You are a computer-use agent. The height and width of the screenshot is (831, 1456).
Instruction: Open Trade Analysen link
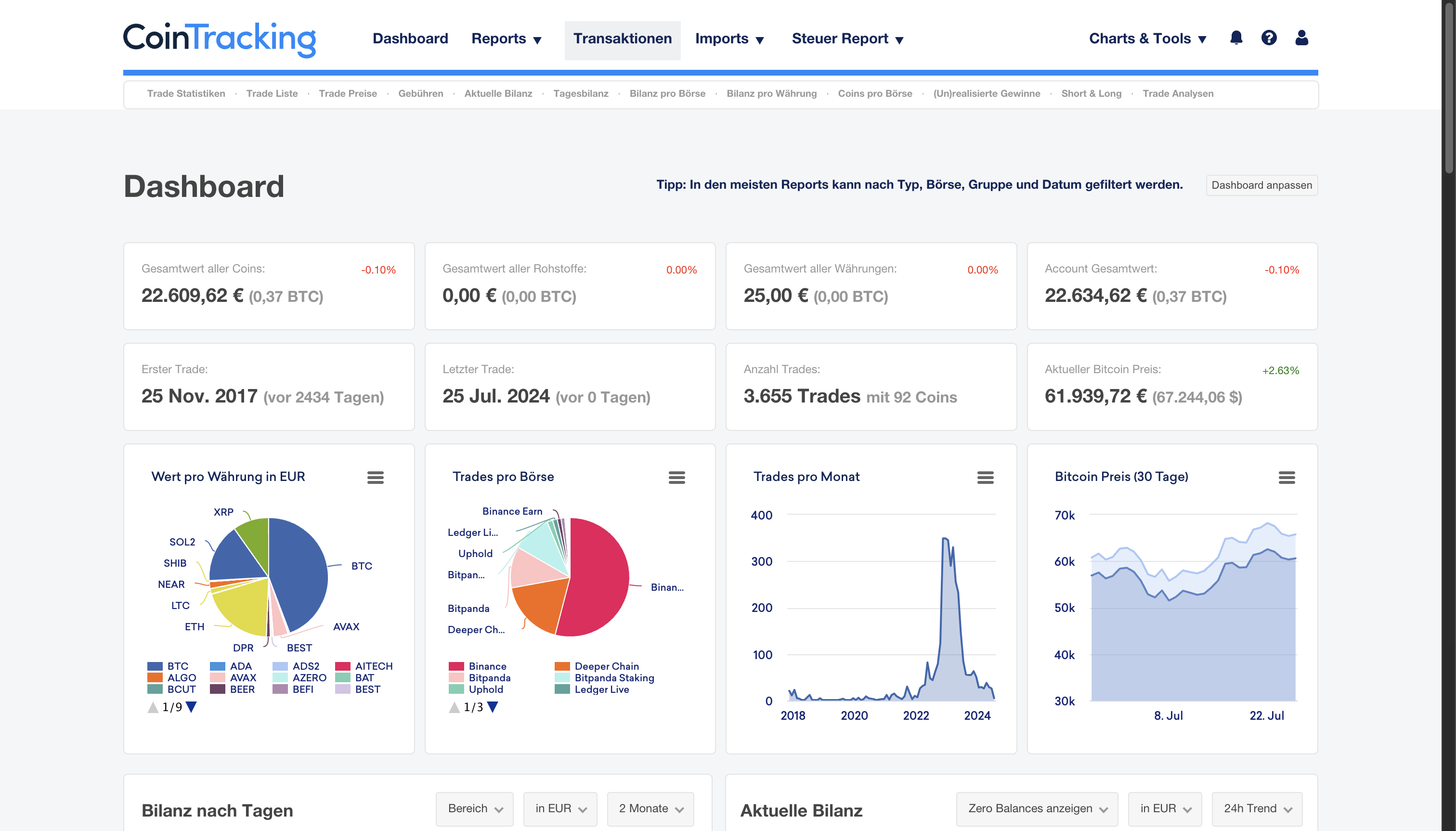click(1178, 93)
